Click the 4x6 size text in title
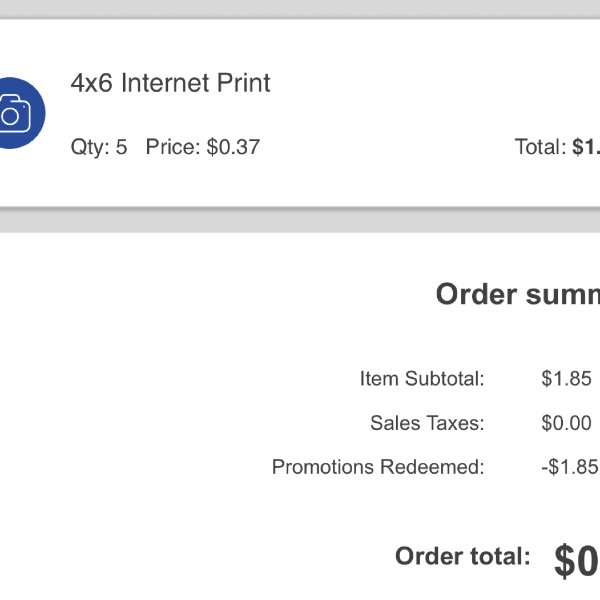This screenshot has width=600, height=600. 92,83
